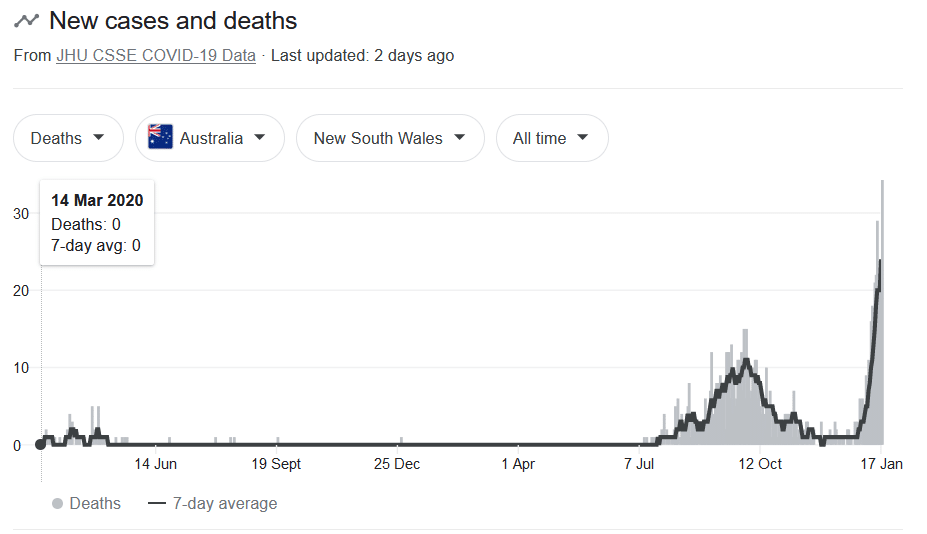Click the arrow beside New South Wales
927x534 pixels.
pos(459,137)
